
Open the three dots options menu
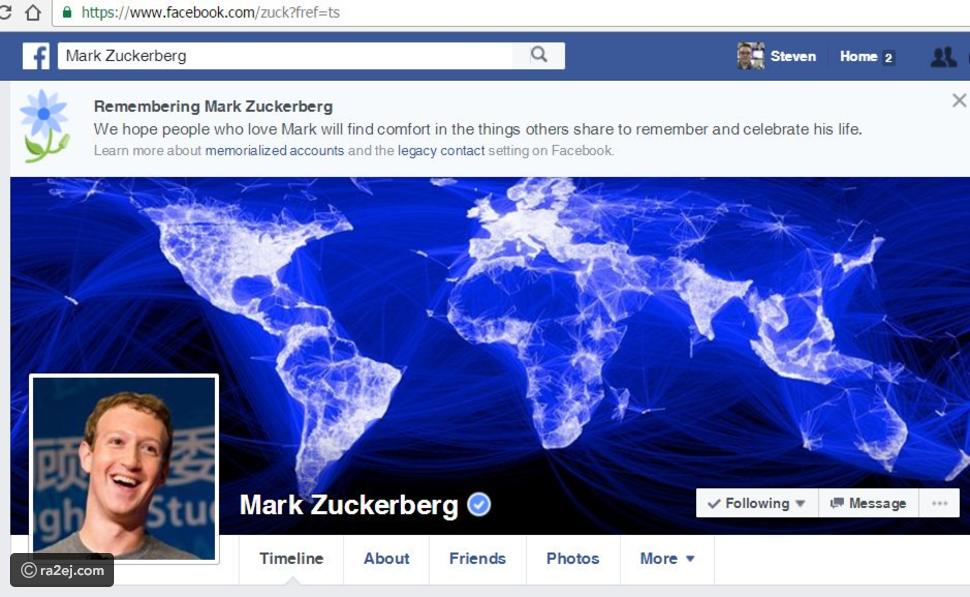click(x=939, y=503)
